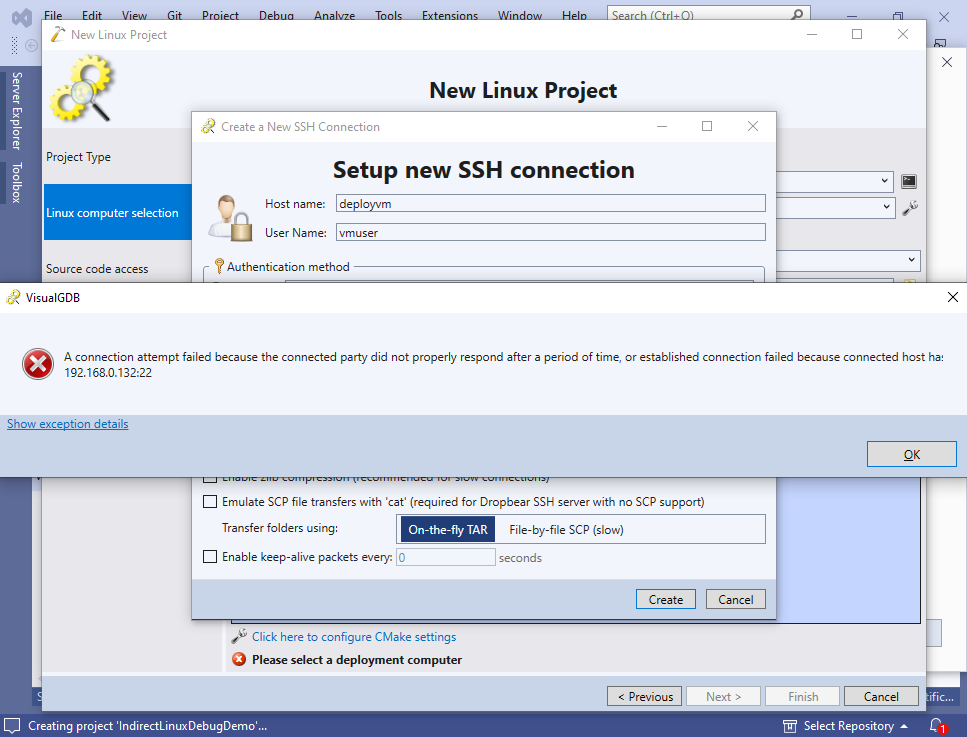
Task: Click OK in the VisualGDB error dialog
Action: [x=911, y=455]
